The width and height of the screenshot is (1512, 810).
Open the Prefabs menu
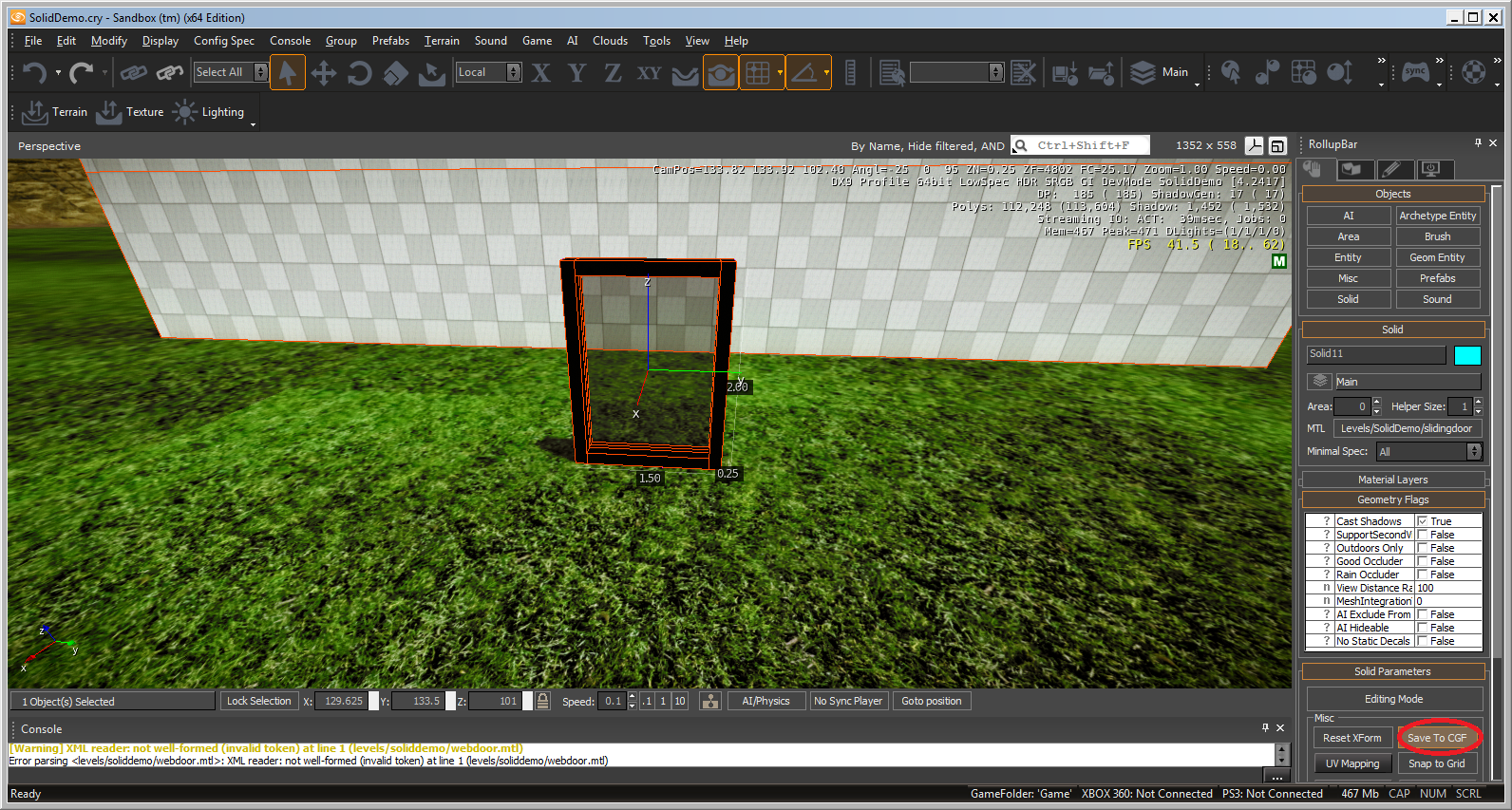click(390, 41)
